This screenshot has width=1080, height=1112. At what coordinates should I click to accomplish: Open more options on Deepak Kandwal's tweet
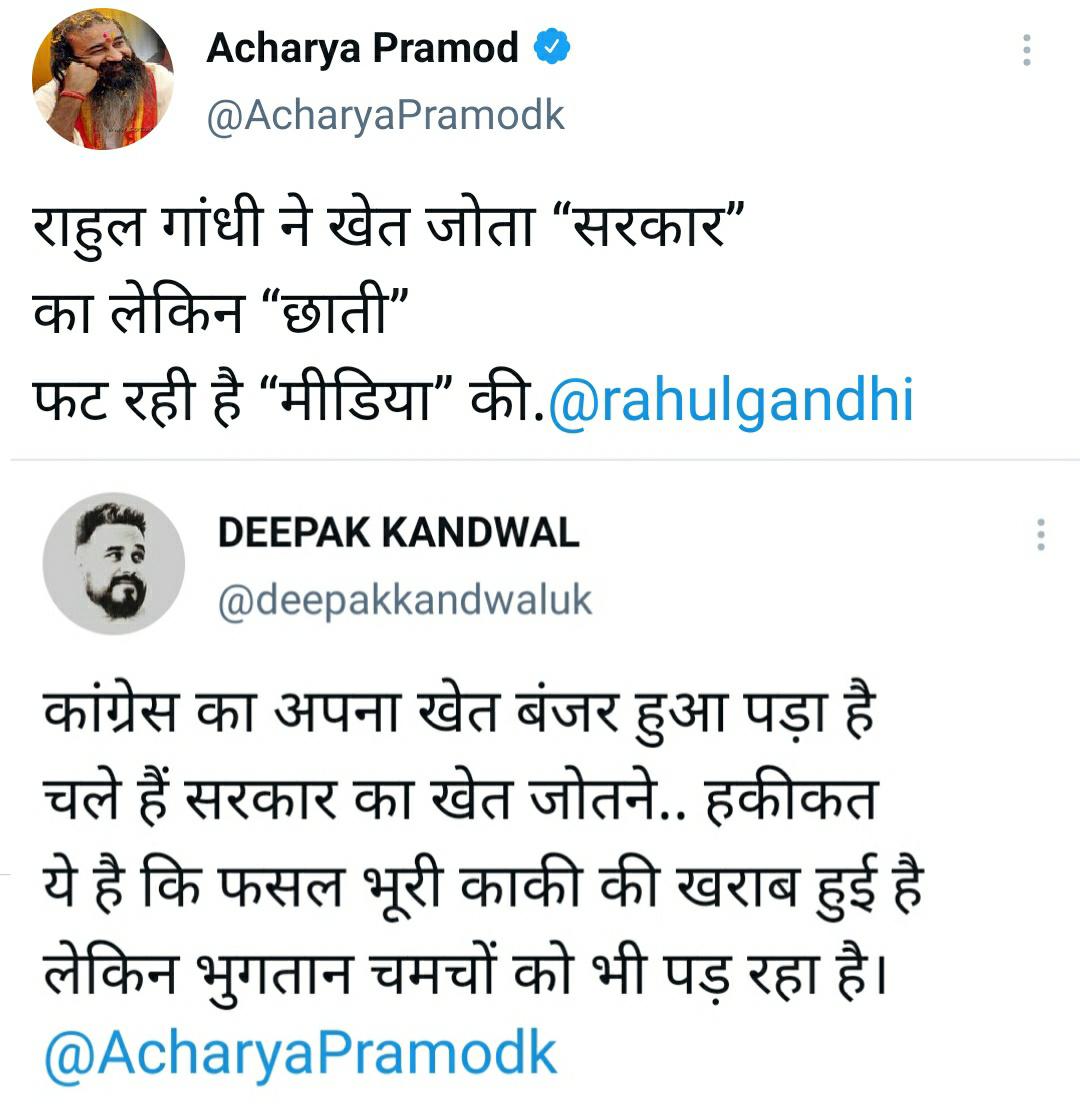click(1041, 535)
